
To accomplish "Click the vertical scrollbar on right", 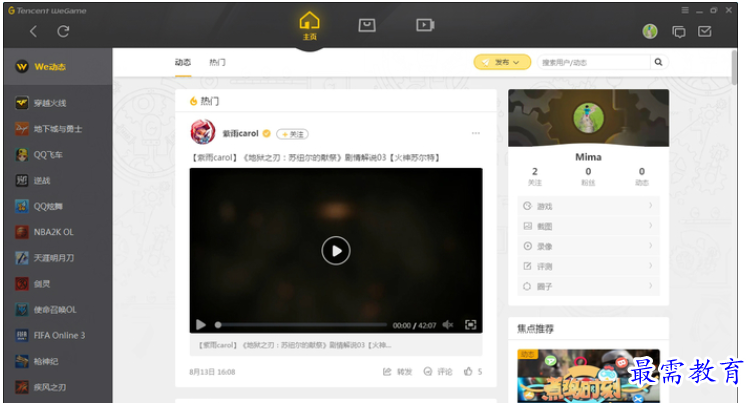I will click(x=734, y=67).
